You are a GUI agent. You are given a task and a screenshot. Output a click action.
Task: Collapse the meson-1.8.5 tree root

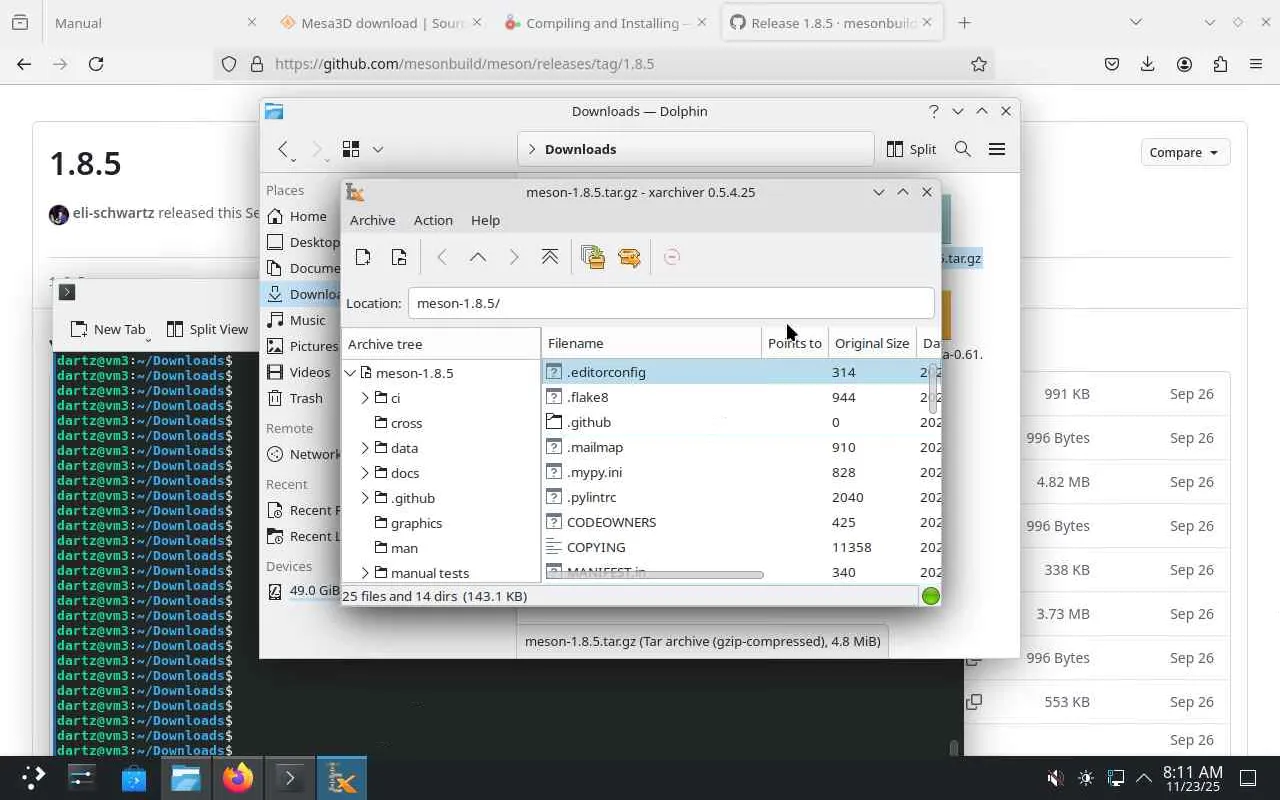[x=350, y=373]
